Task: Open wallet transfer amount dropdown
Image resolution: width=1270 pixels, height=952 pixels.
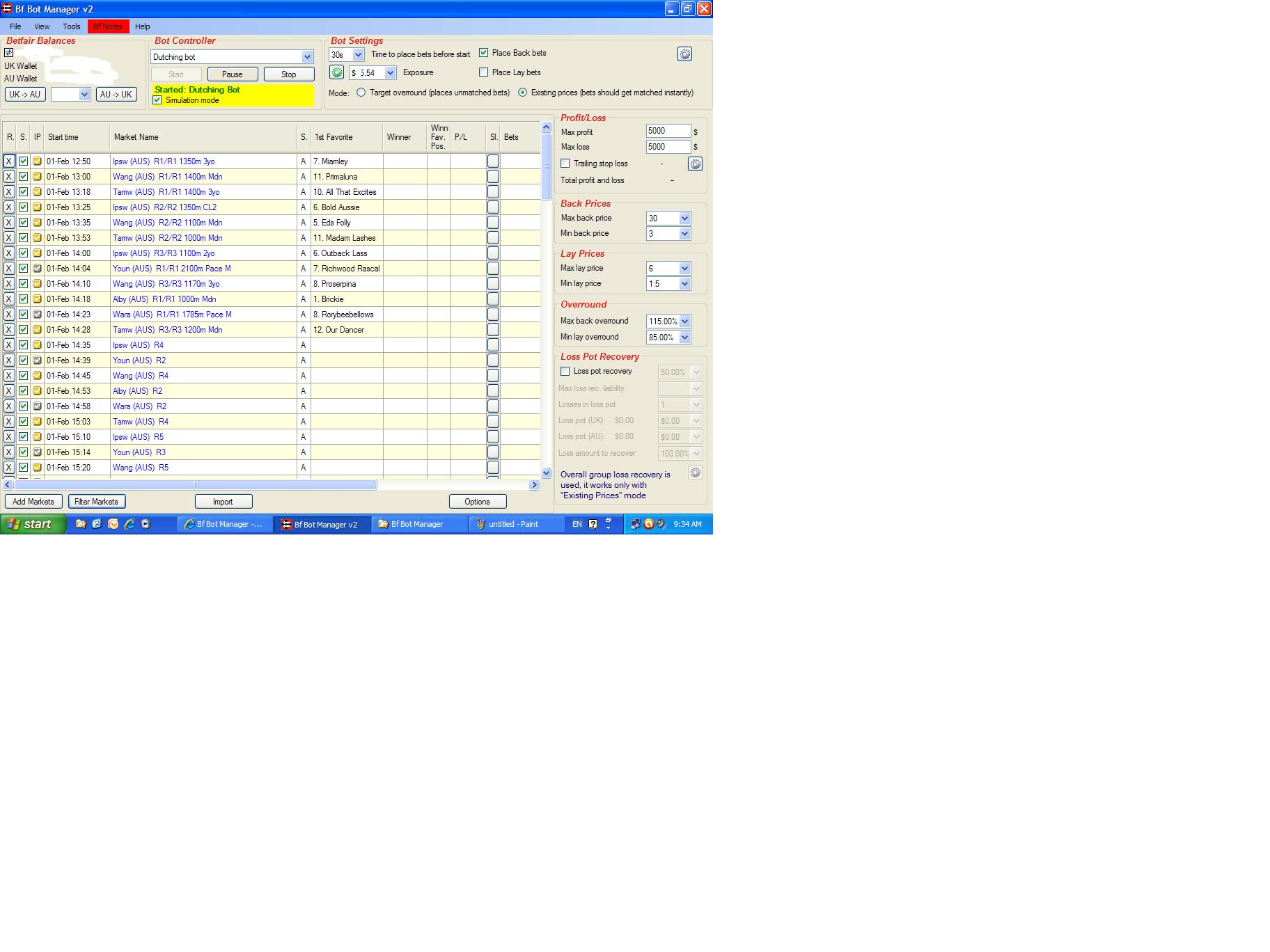Action: point(84,95)
